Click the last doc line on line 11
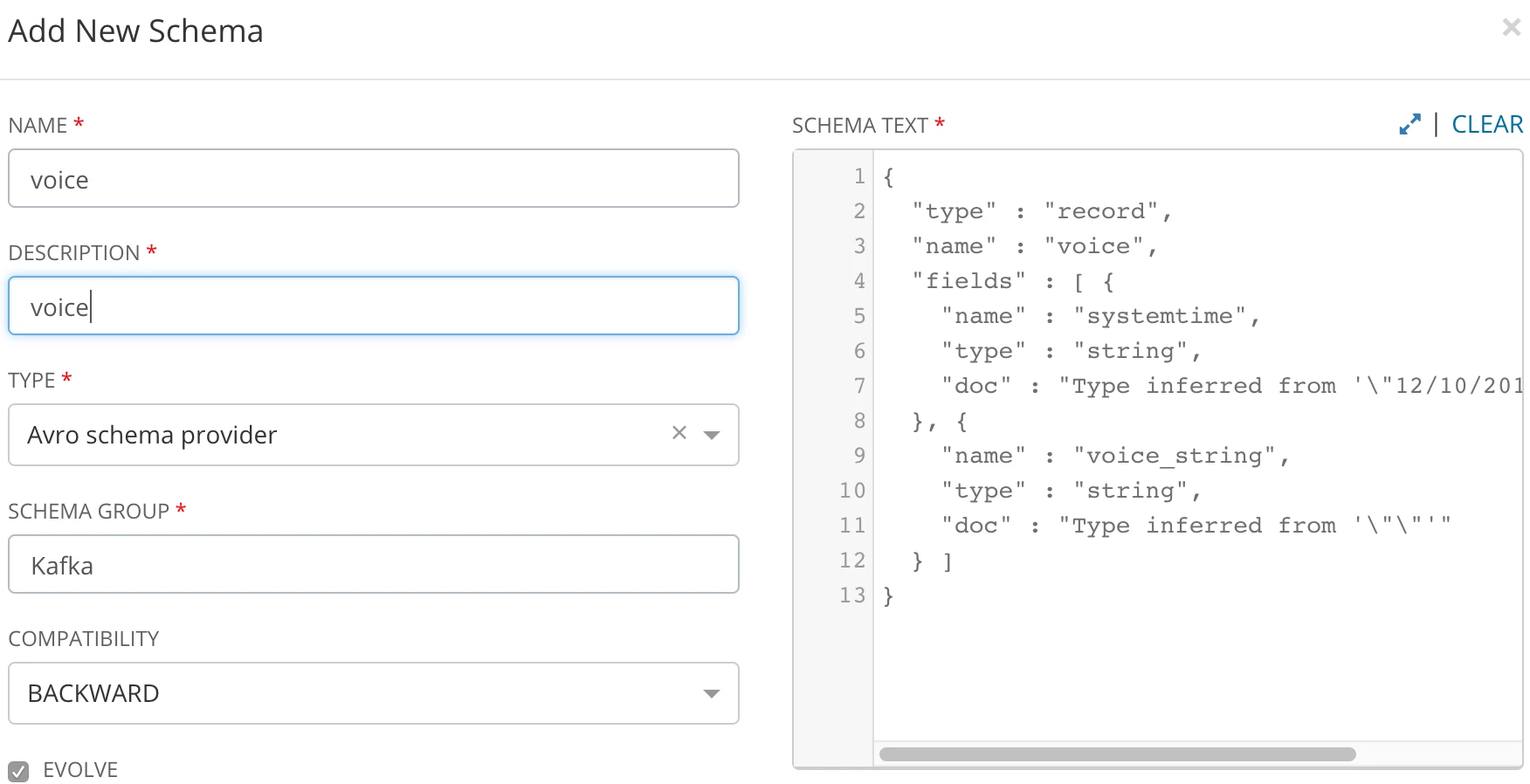The height and width of the screenshot is (784, 1530). coord(1196,526)
